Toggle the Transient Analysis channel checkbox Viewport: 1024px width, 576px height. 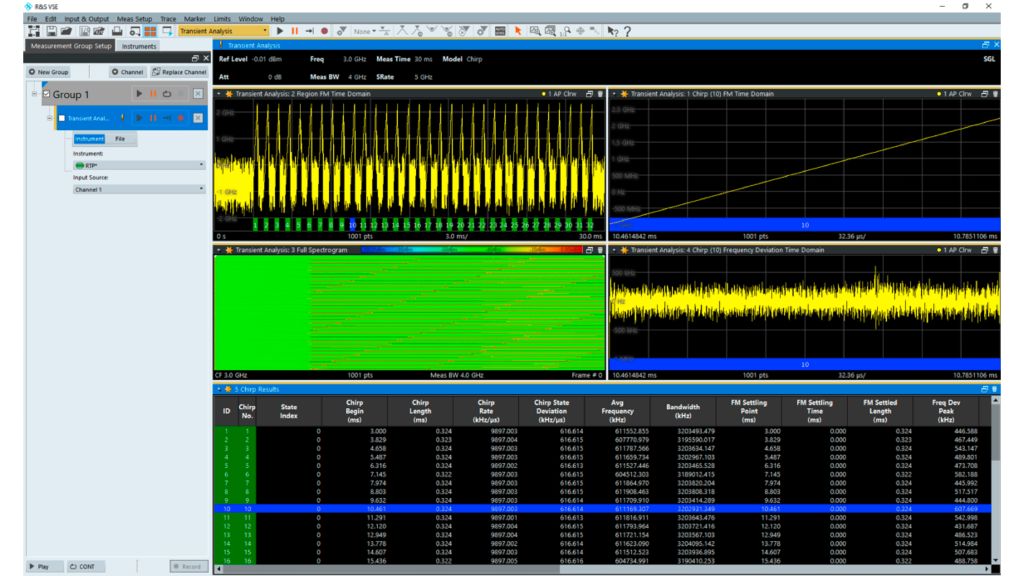pyautogui.click(x=62, y=118)
